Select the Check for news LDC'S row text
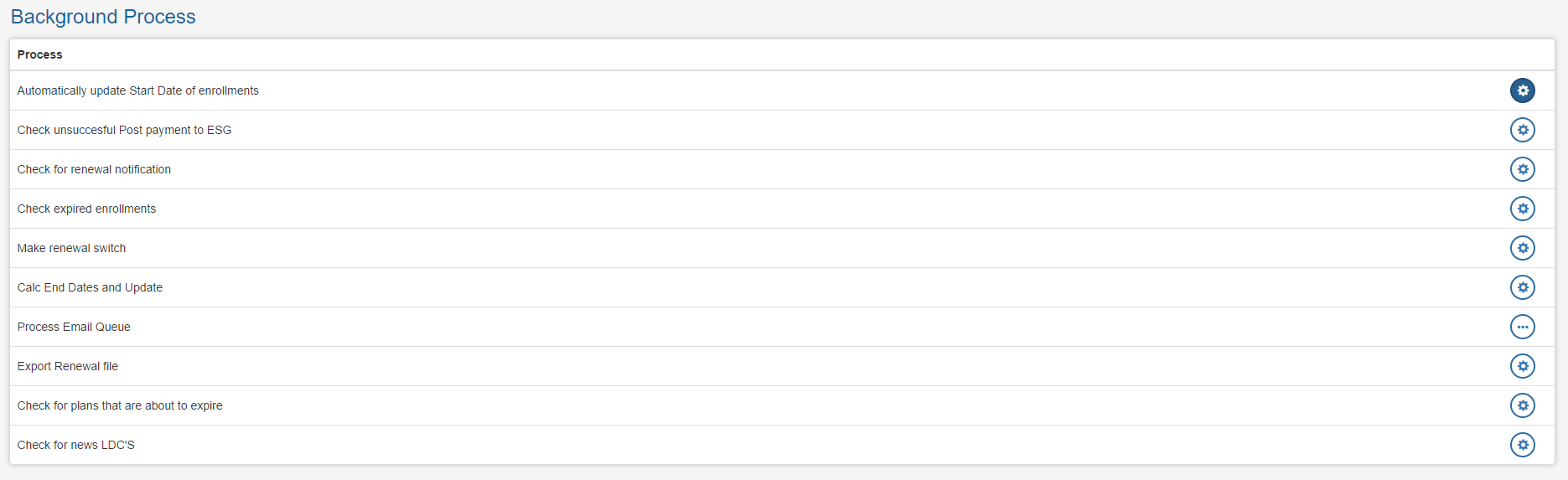 [x=76, y=445]
